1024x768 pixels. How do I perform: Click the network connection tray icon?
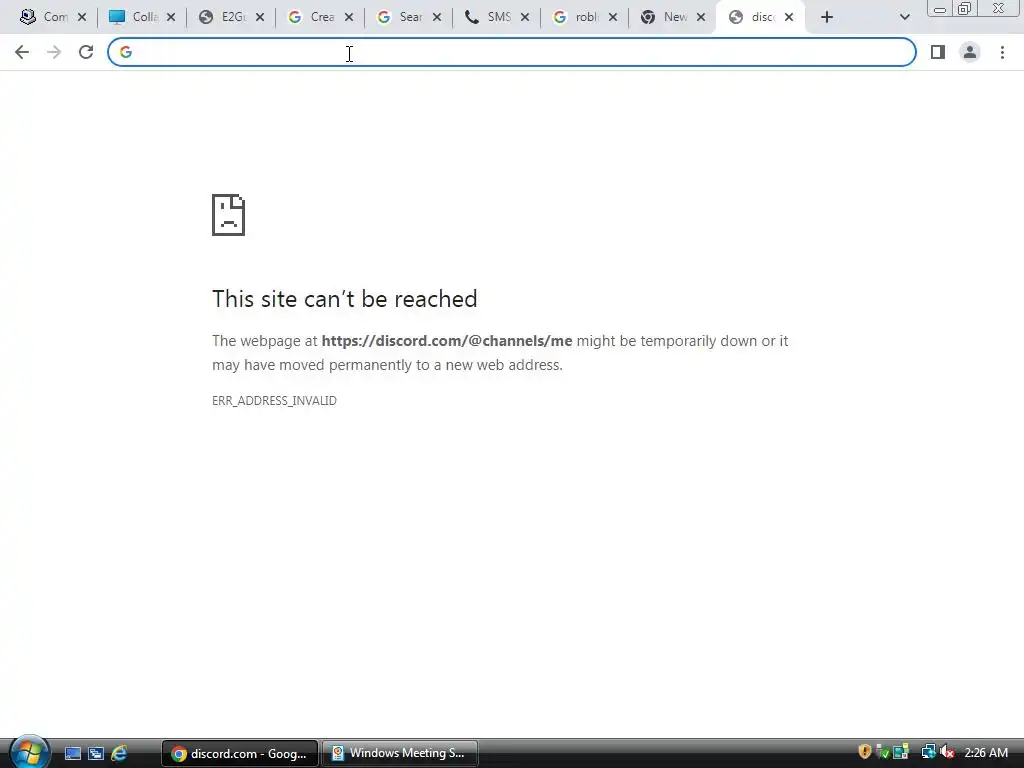928,752
